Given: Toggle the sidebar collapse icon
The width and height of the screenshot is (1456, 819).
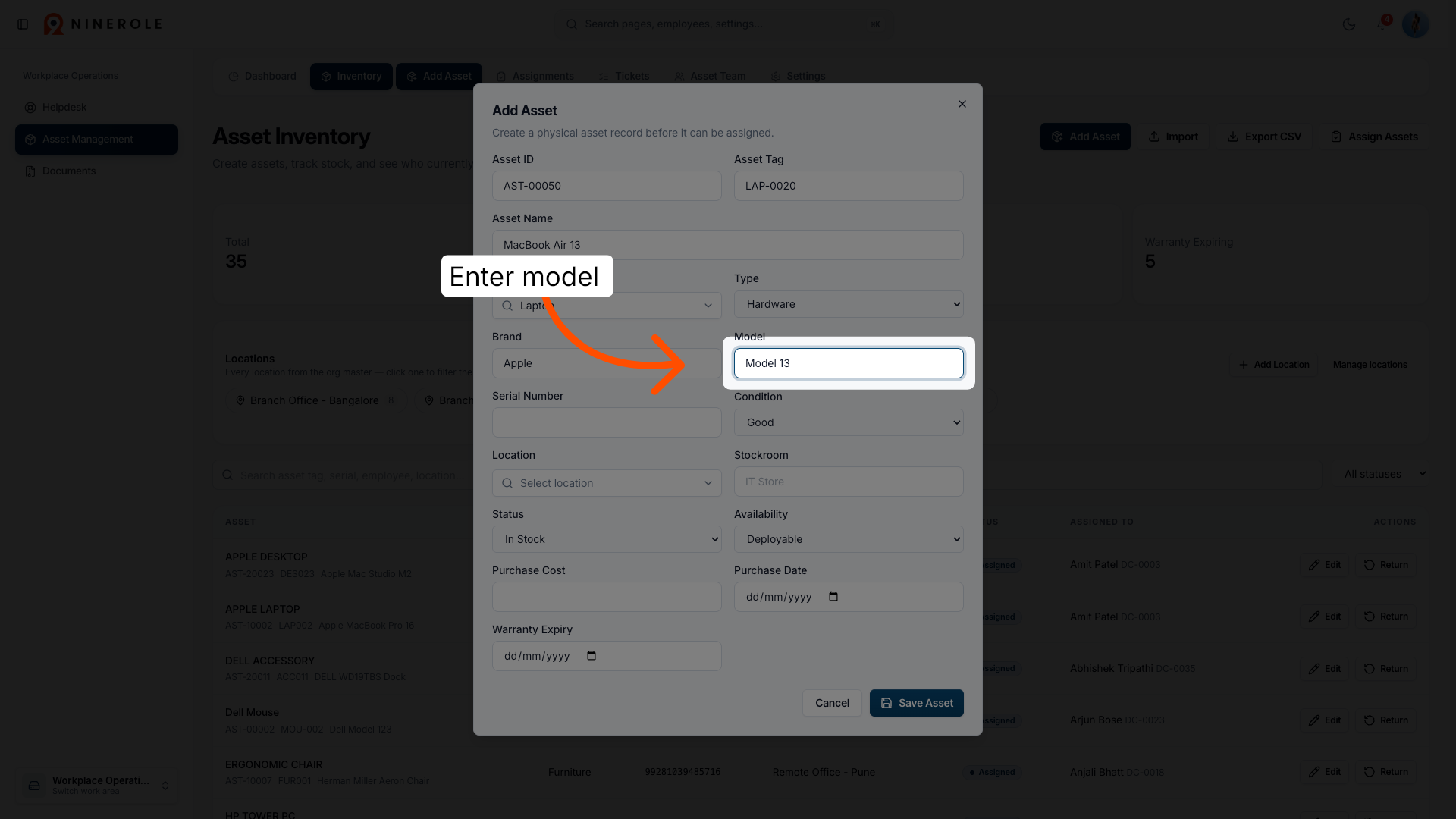Looking at the screenshot, I should click(23, 24).
